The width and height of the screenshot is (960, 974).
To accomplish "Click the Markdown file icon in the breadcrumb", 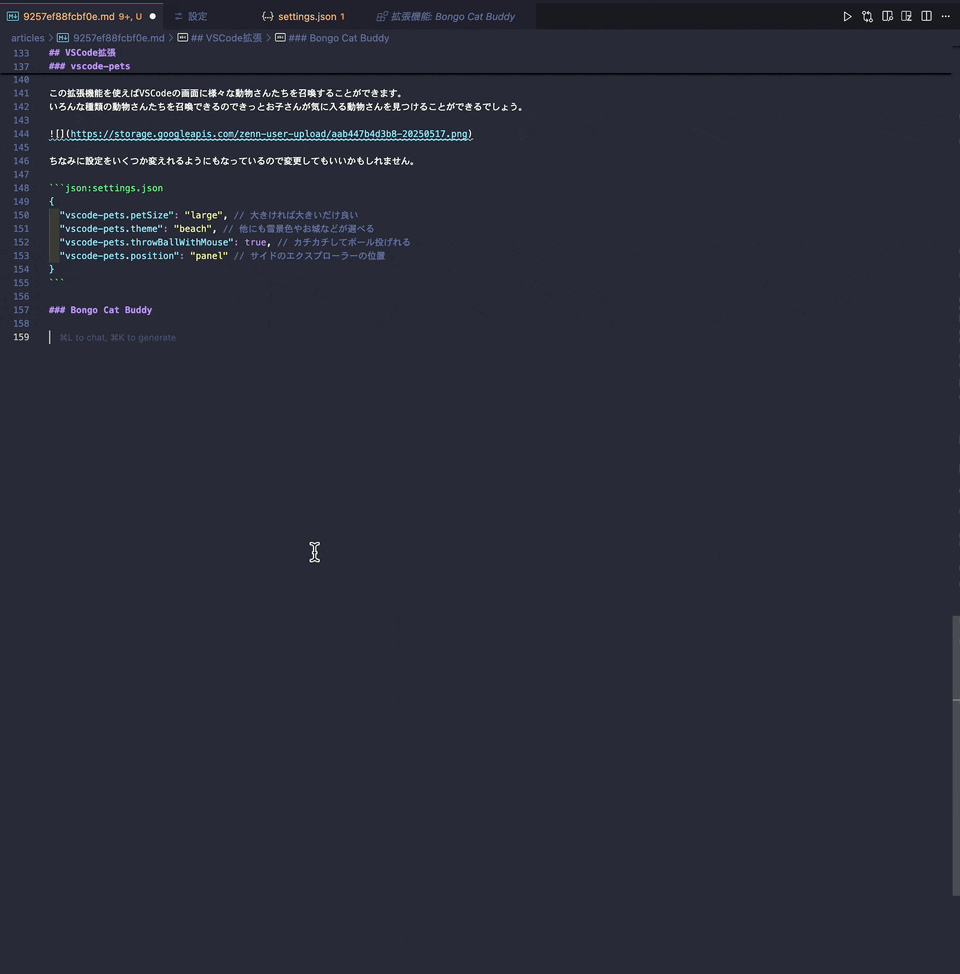I will 63,38.
